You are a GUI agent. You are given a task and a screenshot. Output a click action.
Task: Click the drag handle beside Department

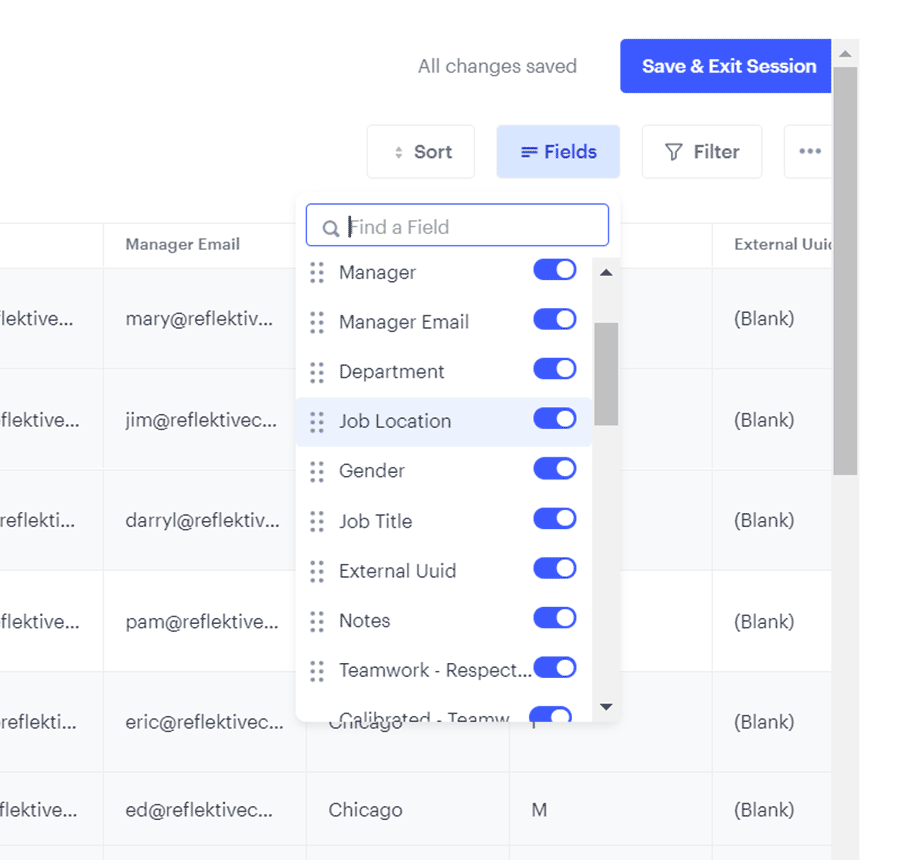317,372
